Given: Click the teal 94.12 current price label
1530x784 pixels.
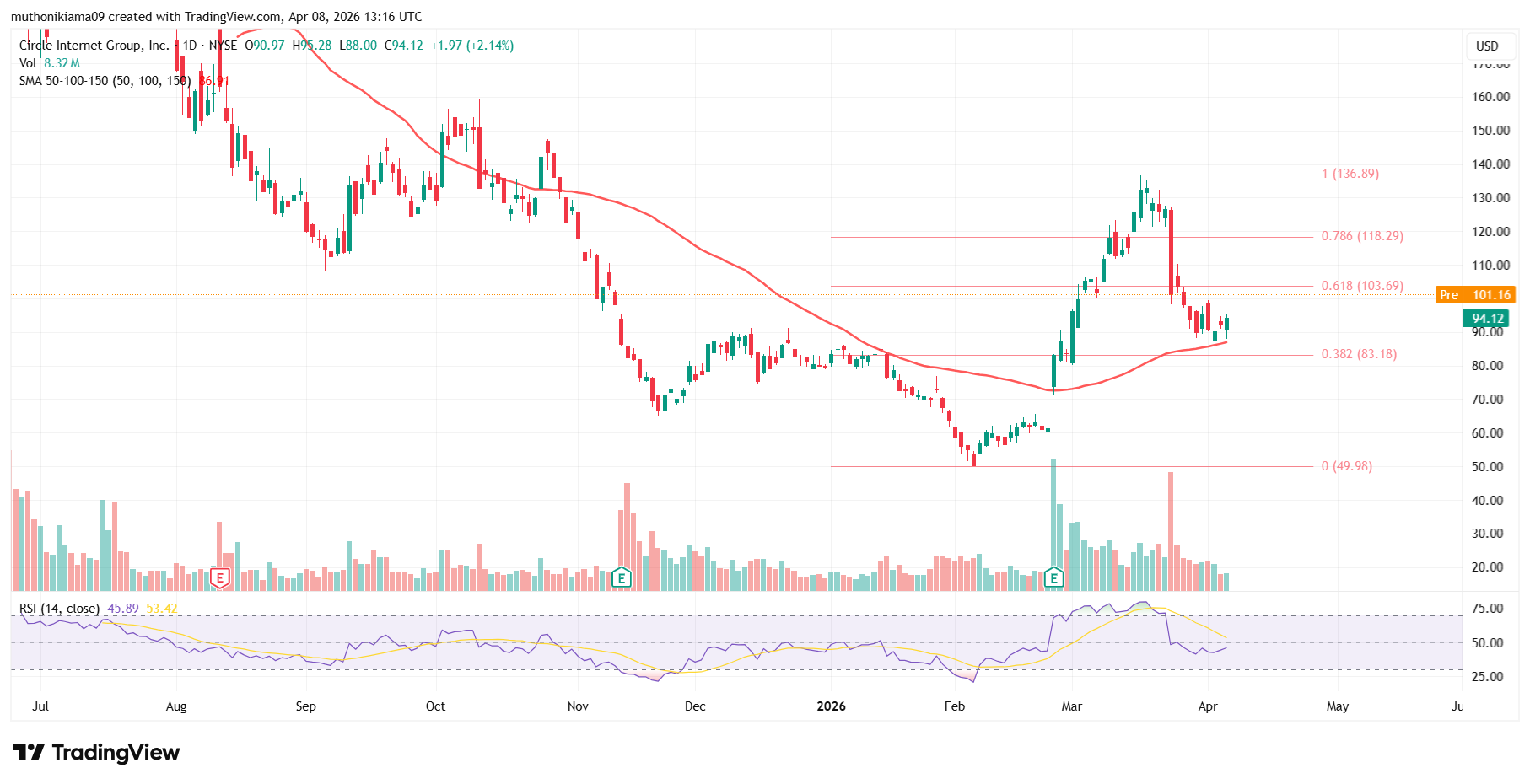Looking at the screenshot, I should point(1485,319).
